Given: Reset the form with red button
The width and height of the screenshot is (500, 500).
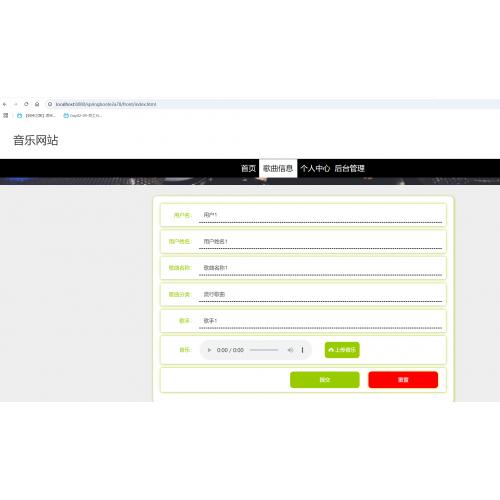Looking at the screenshot, I should click(403, 380).
